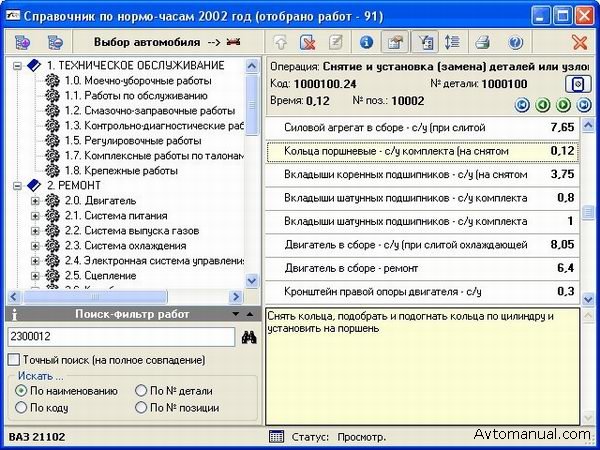Viewport: 600px width, 450px height.
Task: Click the tree horizontal scrollbar right arrow
Action: [236, 297]
